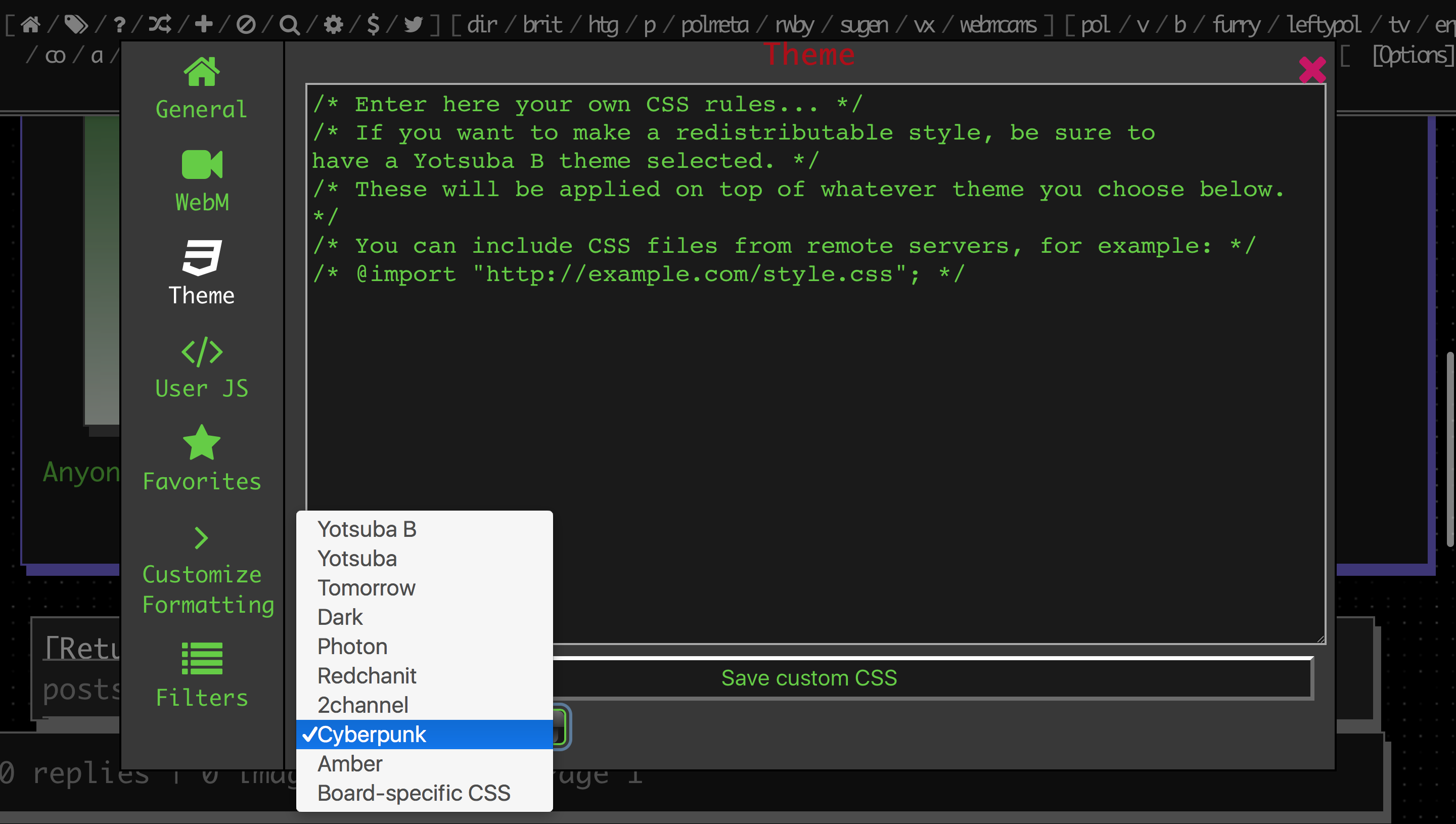Open the Filters tab
Image resolution: width=1456 pixels, height=824 pixels.
pos(202,675)
